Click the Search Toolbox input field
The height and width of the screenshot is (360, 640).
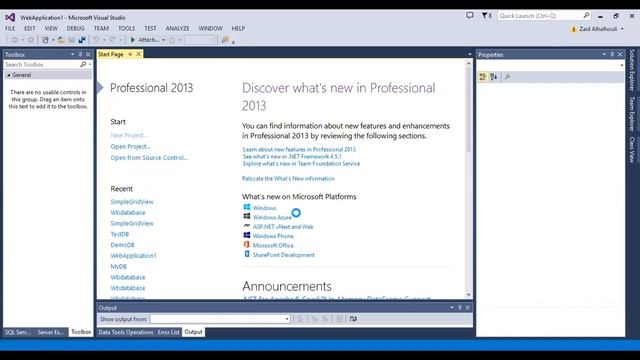pos(41,64)
